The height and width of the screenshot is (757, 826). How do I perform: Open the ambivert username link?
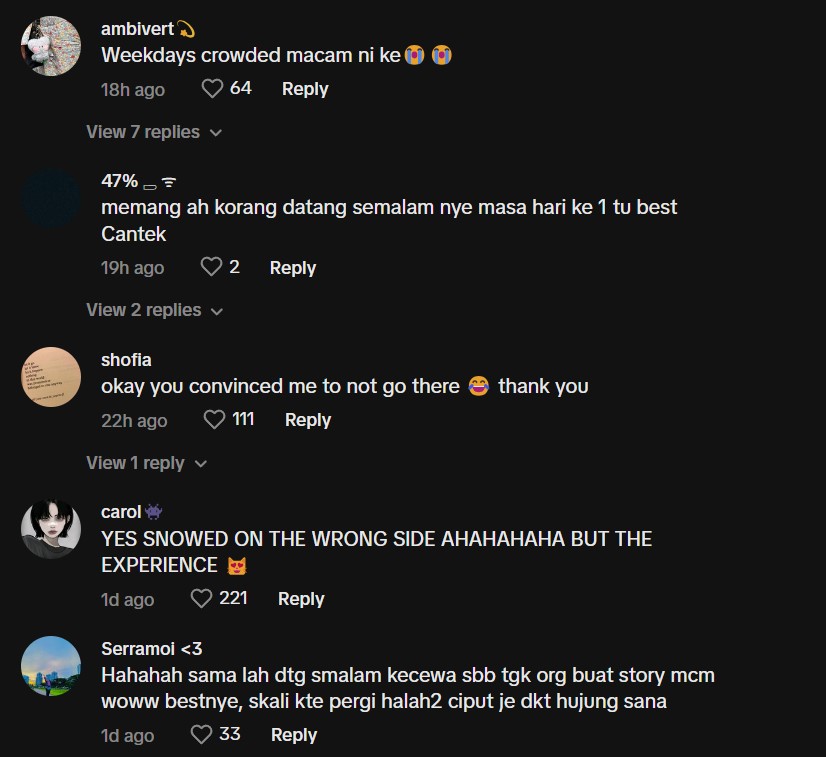(137, 29)
